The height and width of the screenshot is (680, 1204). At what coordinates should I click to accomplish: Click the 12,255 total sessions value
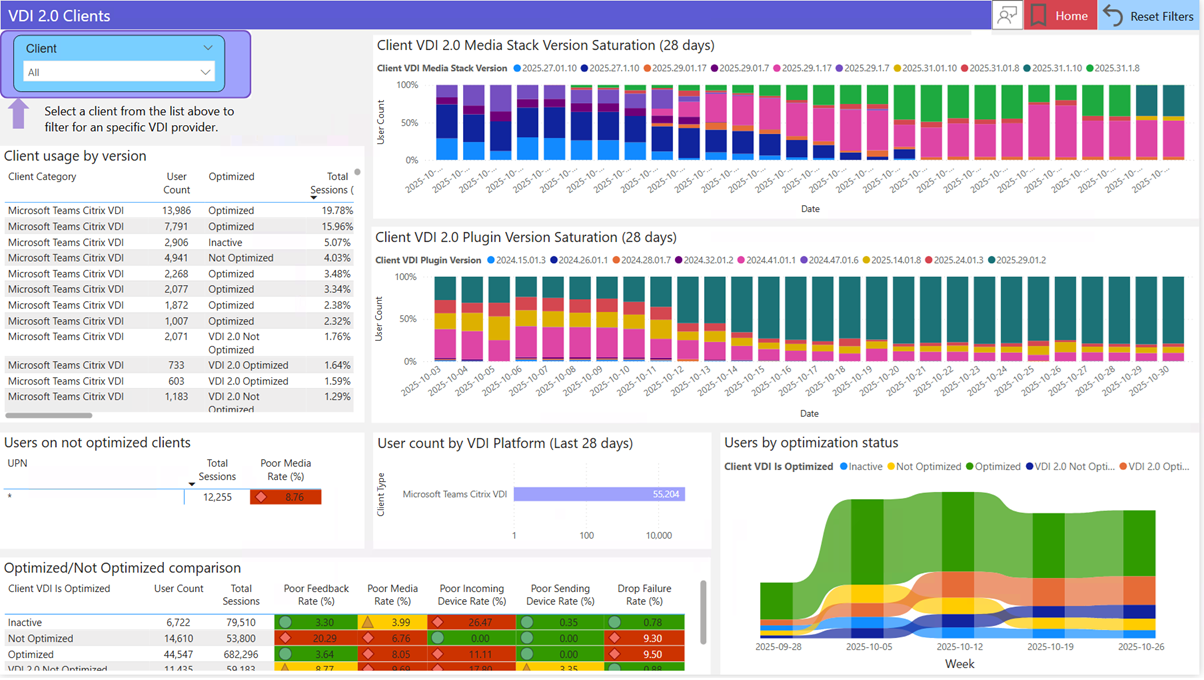[x=217, y=497]
